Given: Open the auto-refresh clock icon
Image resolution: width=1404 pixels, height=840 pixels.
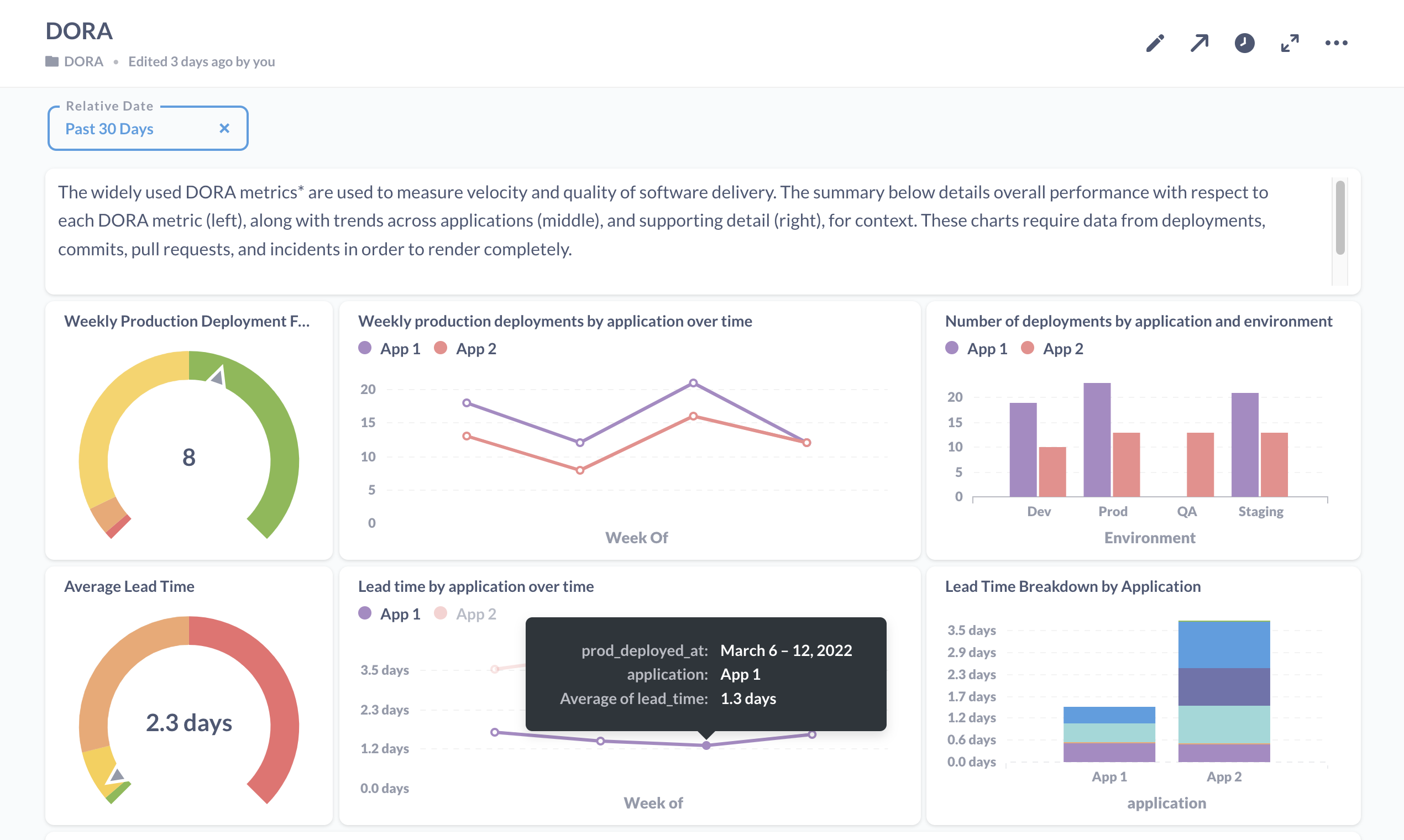Looking at the screenshot, I should click(1244, 43).
